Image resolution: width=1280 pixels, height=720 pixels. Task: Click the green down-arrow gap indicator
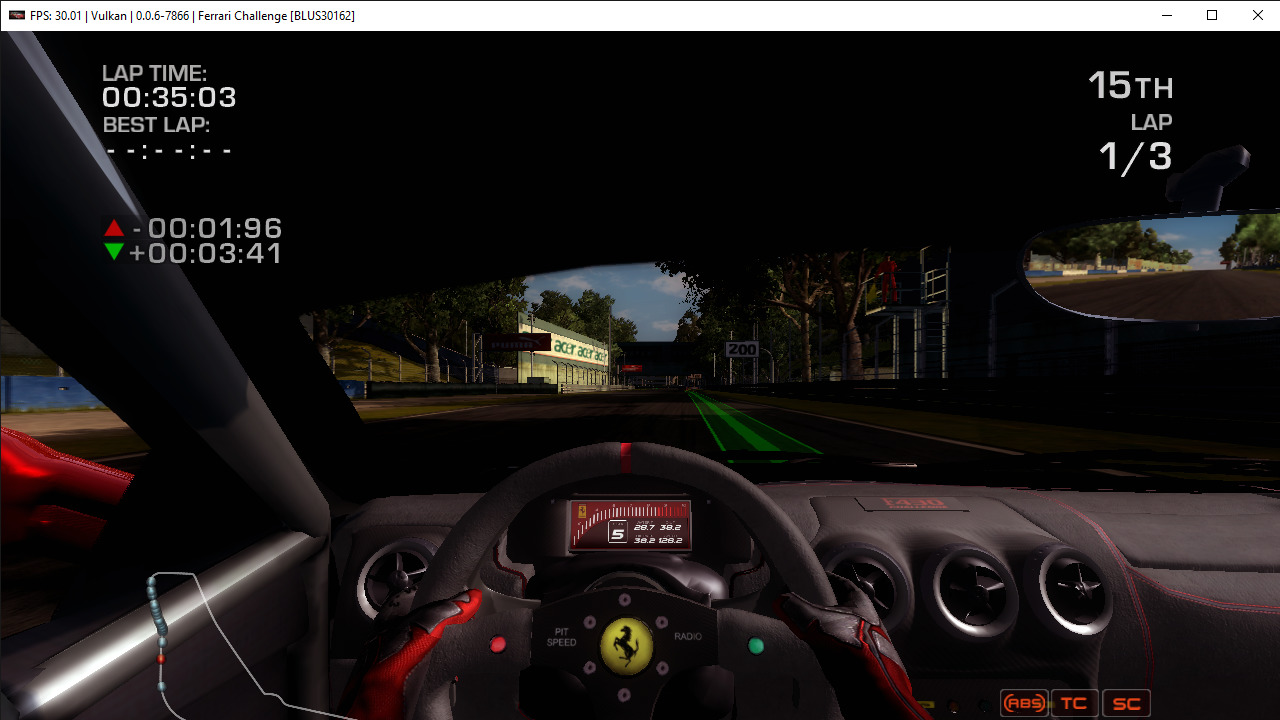click(114, 252)
